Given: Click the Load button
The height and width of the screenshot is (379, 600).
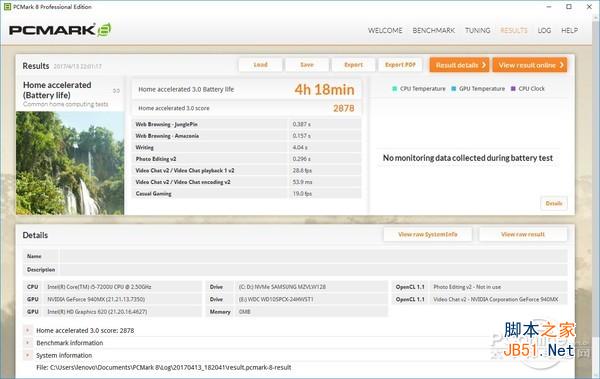Looking at the screenshot, I should 260,65.
